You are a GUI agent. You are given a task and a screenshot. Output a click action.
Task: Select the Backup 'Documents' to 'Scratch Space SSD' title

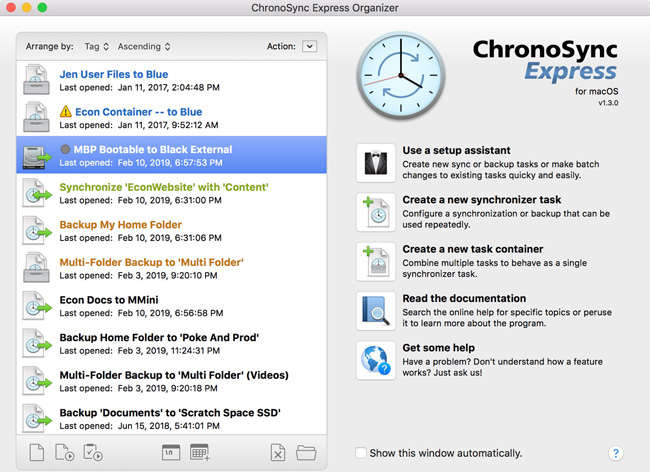(170, 413)
